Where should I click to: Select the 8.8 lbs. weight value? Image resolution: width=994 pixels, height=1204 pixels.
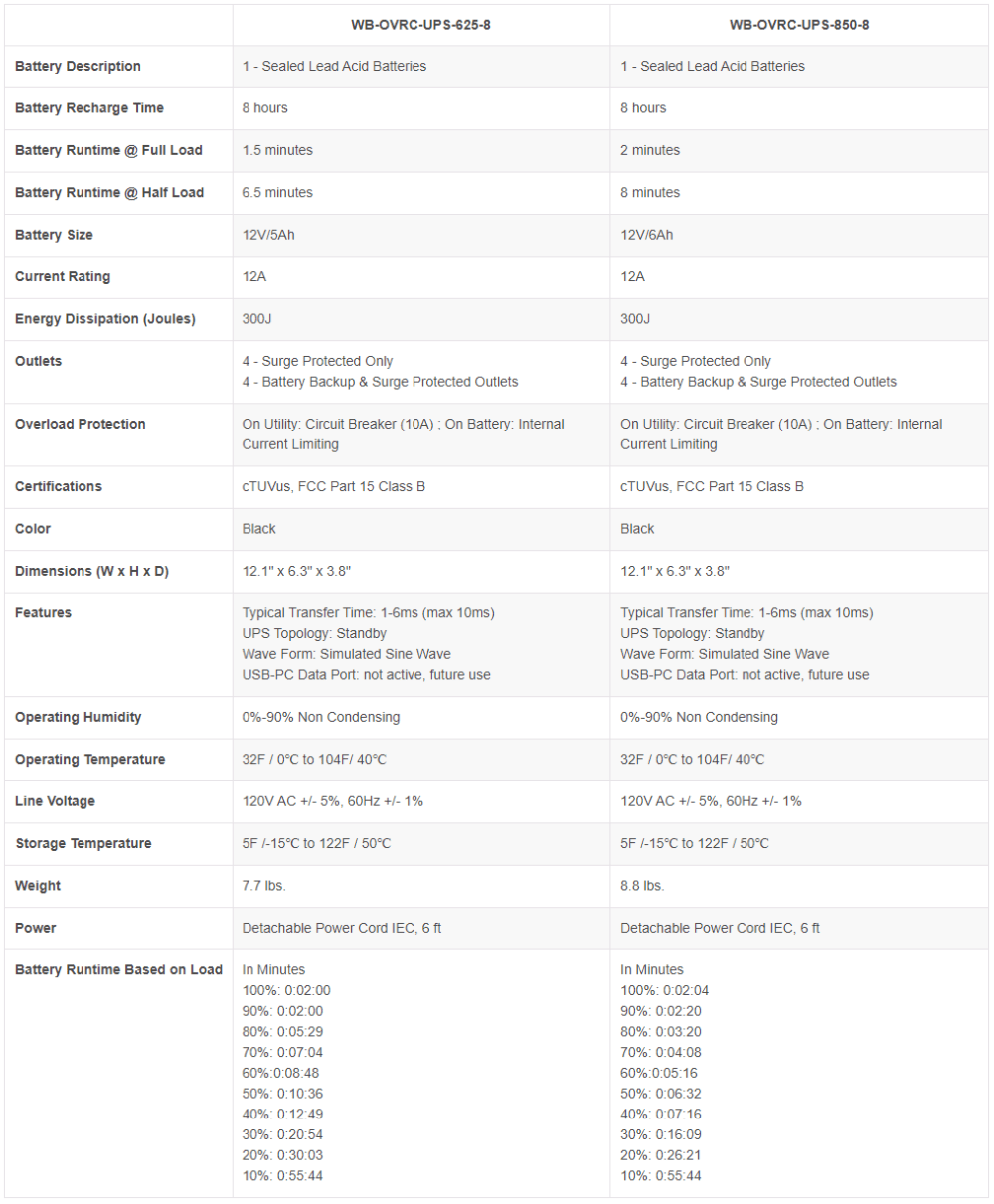643,886
